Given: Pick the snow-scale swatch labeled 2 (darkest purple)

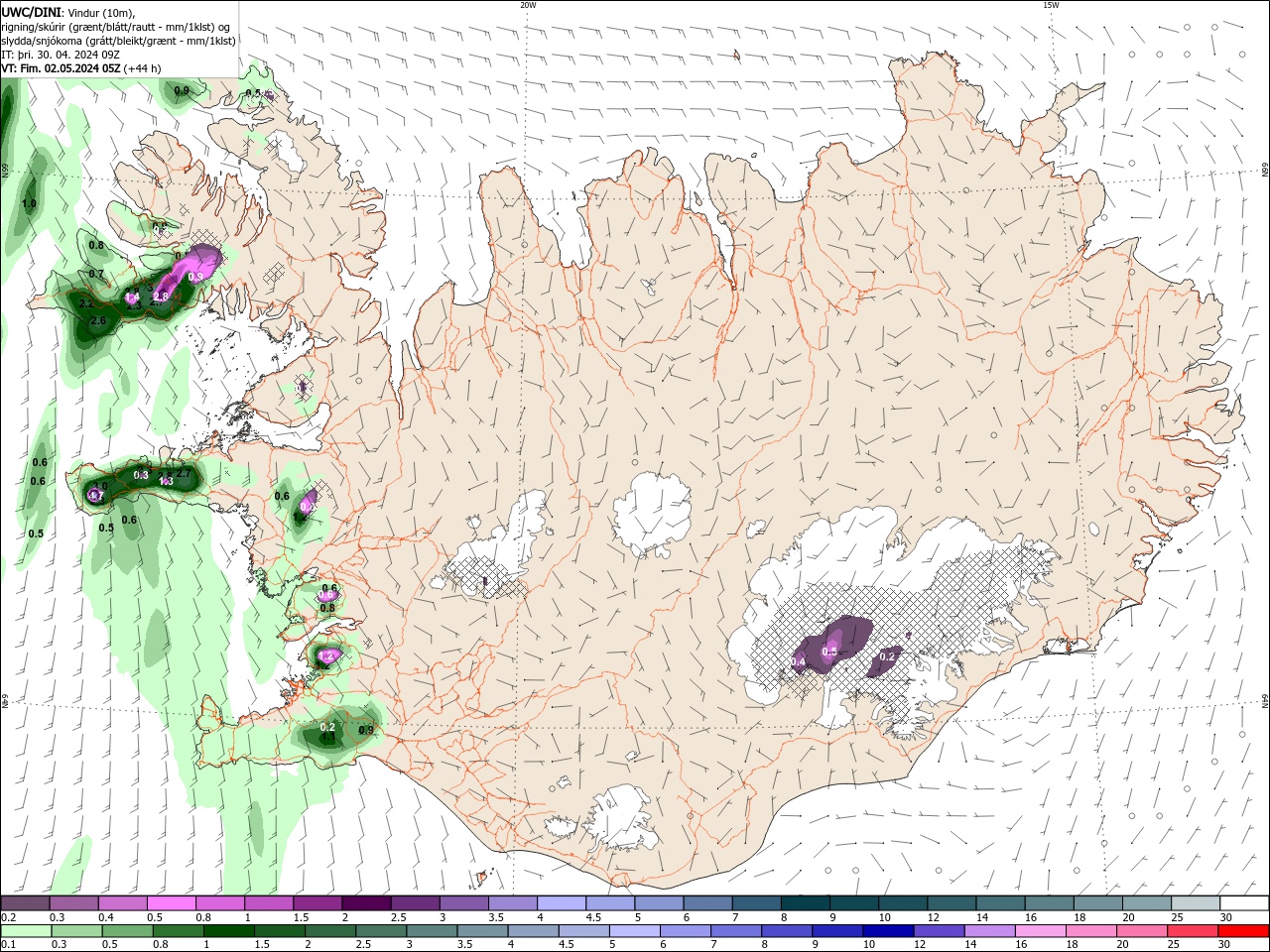Looking at the screenshot, I should coord(365,903).
